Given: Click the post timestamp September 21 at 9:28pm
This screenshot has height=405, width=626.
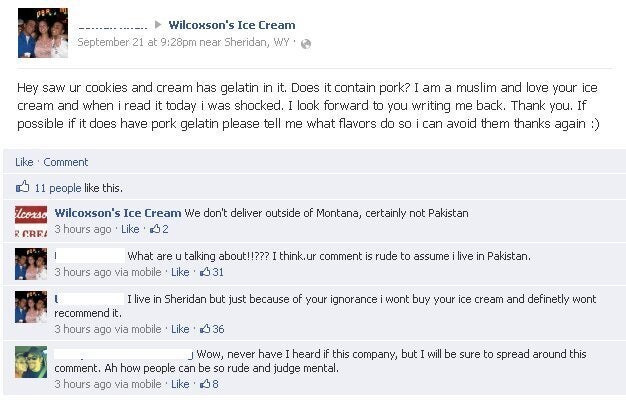Looking at the screenshot, I should click(x=137, y=42).
